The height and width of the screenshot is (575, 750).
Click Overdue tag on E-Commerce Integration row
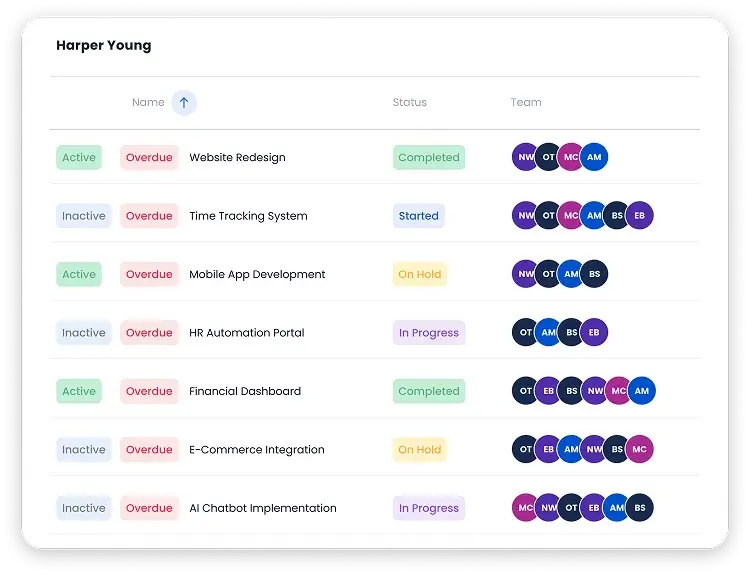pos(149,450)
